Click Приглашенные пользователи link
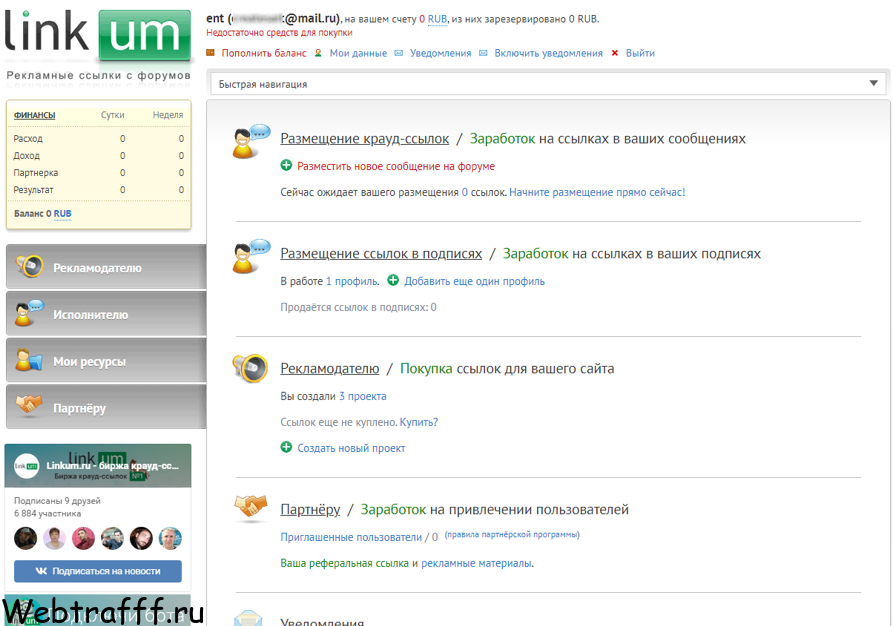The width and height of the screenshot is (893, 626). tap(351, 537)
